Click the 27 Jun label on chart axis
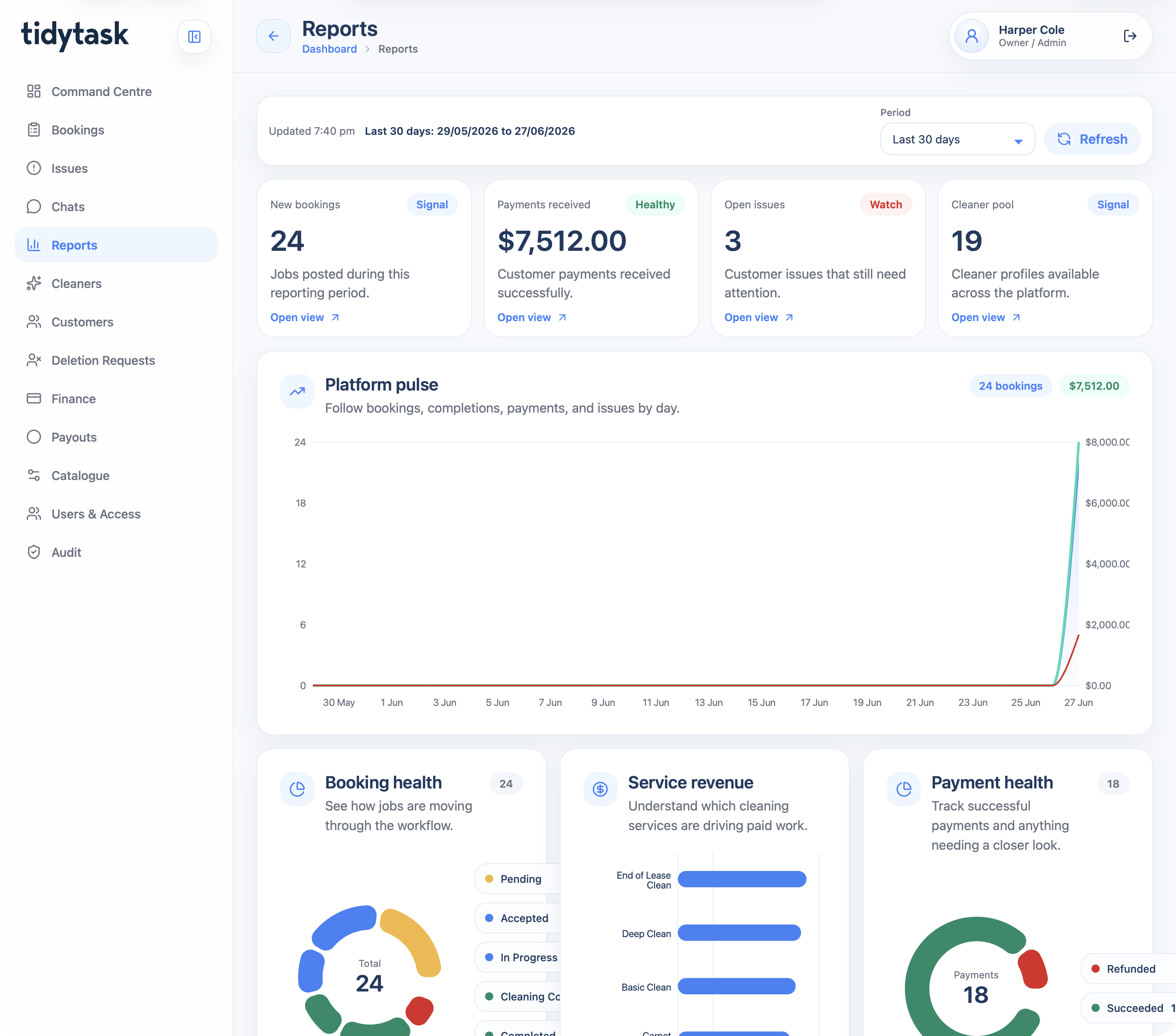The width and height of the screenshot is (1176, 1036). 1078,702
